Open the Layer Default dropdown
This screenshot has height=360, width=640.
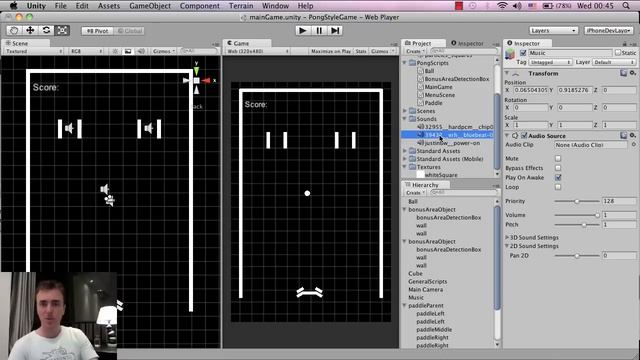click(614, 62)
